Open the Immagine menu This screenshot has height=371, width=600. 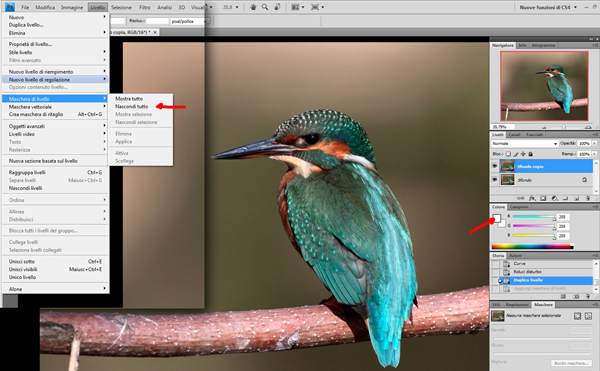[72, 7]
